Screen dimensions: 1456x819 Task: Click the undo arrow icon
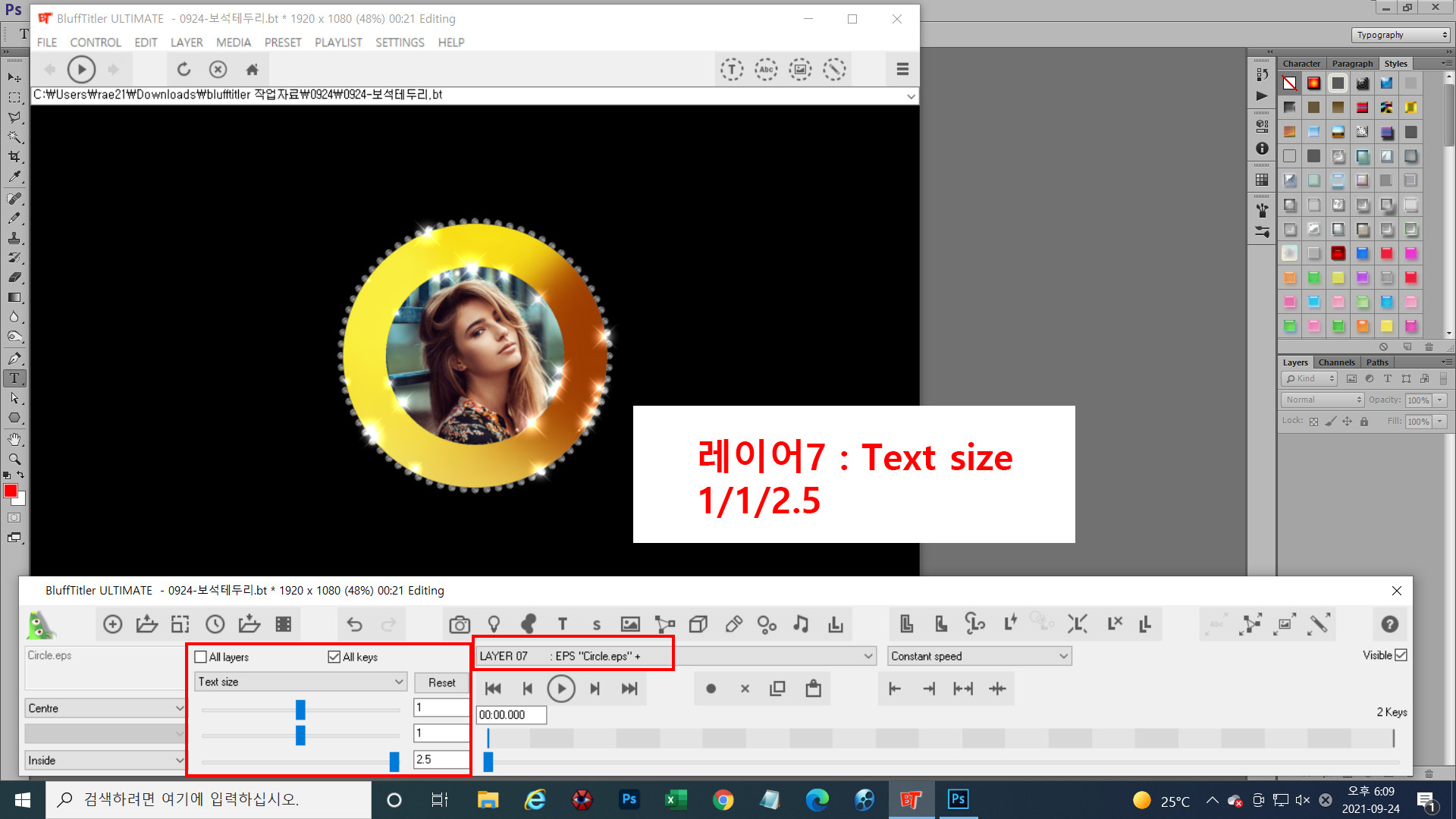(354, 624)
